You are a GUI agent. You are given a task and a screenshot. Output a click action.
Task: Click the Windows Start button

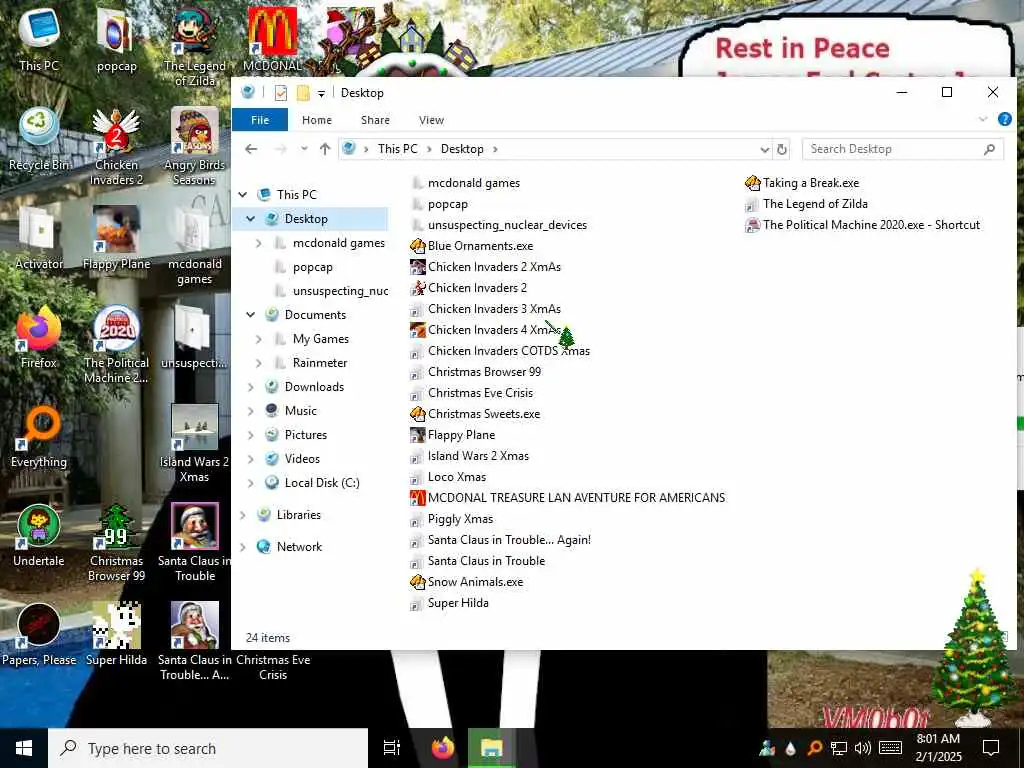(24, 748)
